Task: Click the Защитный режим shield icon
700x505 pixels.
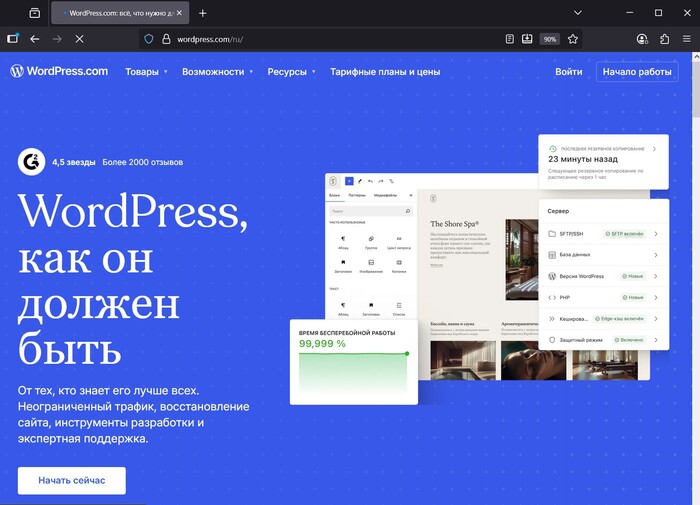Action: (552, 340)
